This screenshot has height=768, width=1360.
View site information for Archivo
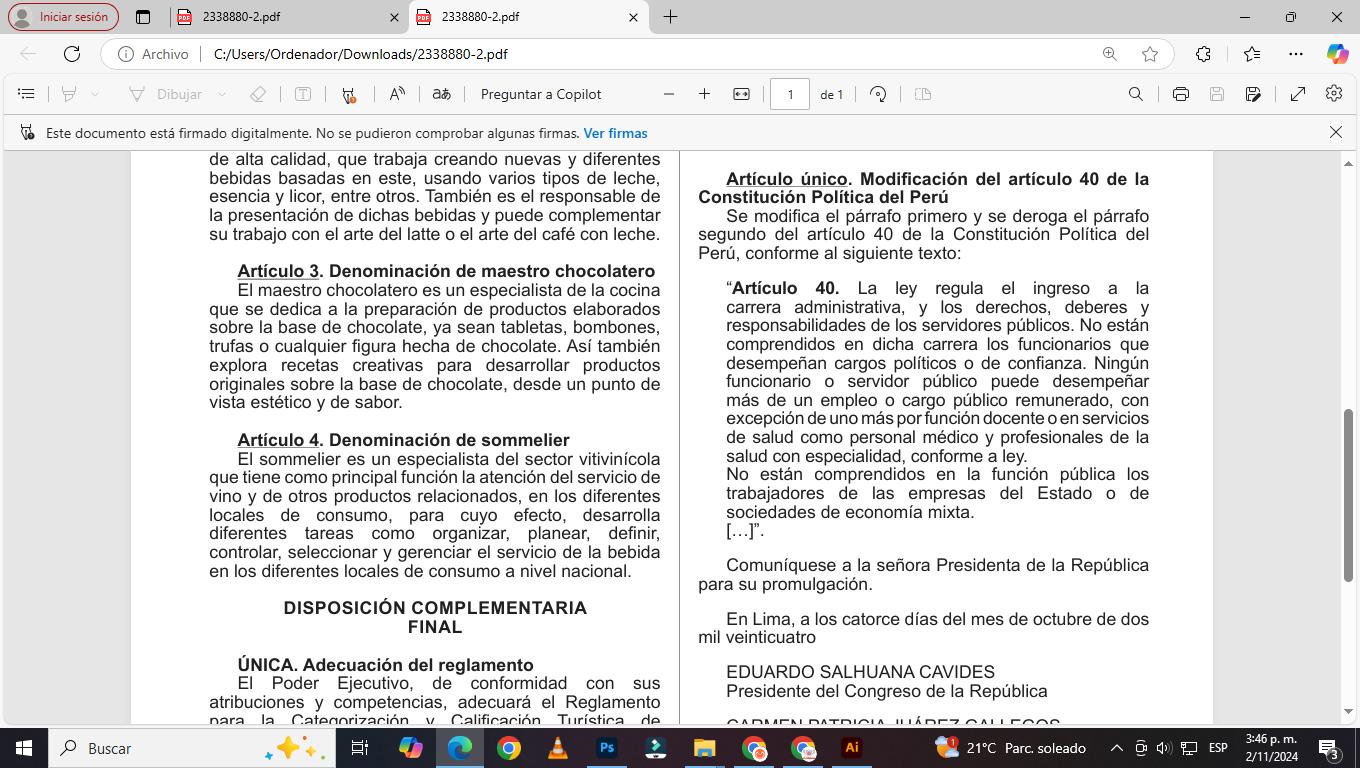(153, 54)
